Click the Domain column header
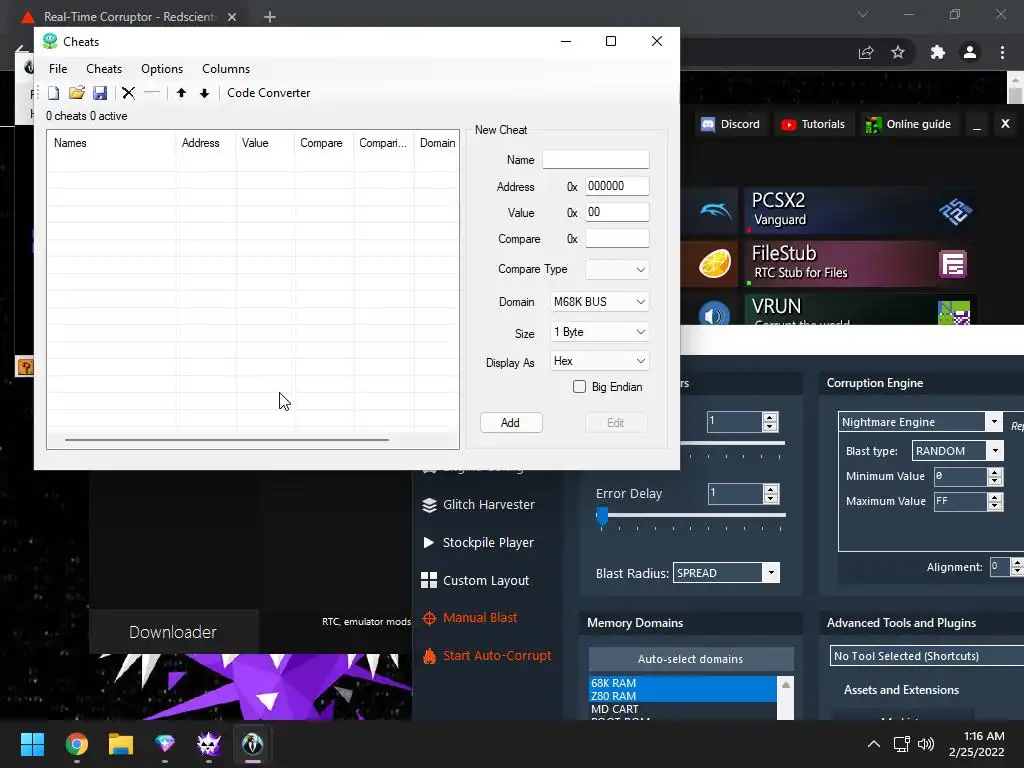 point(437,143)
